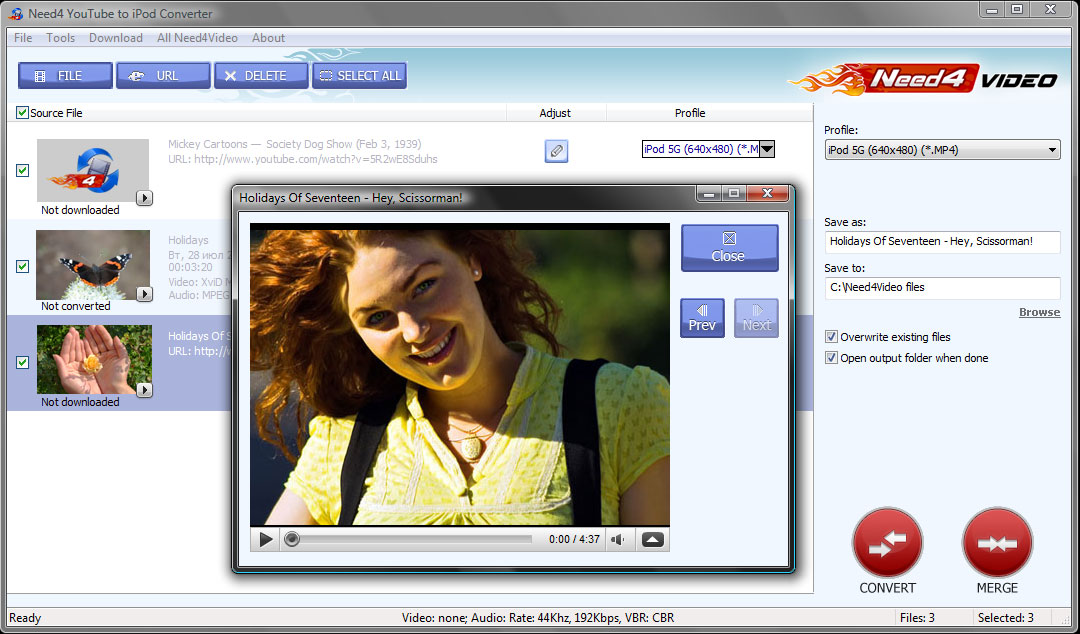Click the Save as filename field

coord(942,241)
